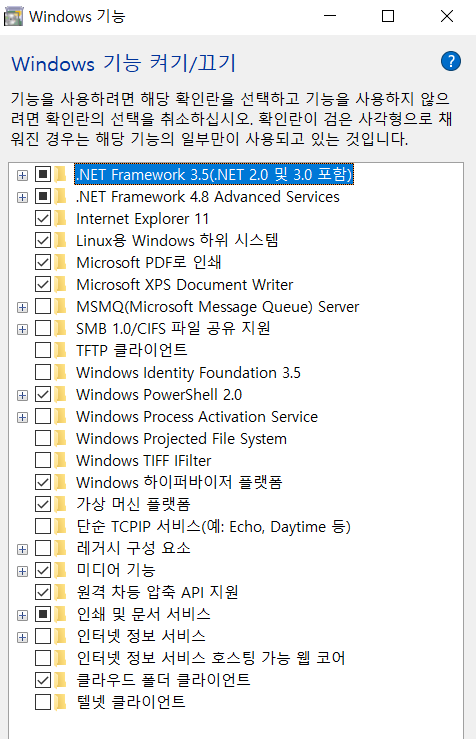
Task: Uncheck Microsoft PDF로 인쇄 checkbox
Action: [x=43, y=263]
